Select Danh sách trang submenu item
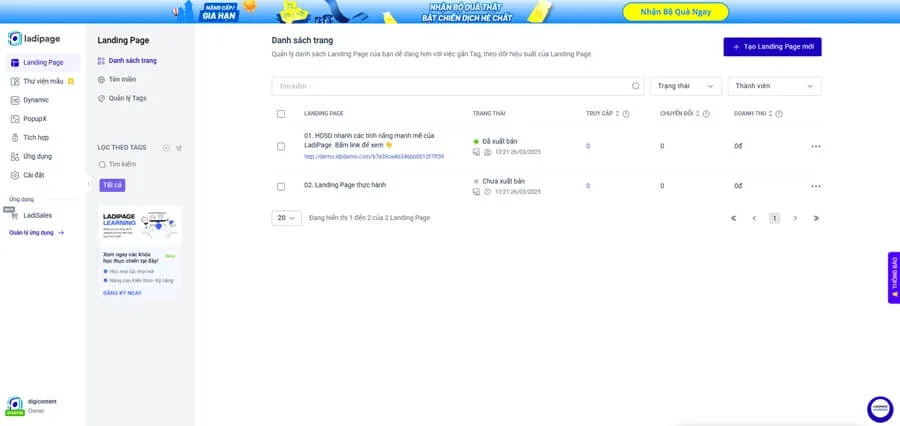Viewport: 900px width, 426px height. point(127,61)
